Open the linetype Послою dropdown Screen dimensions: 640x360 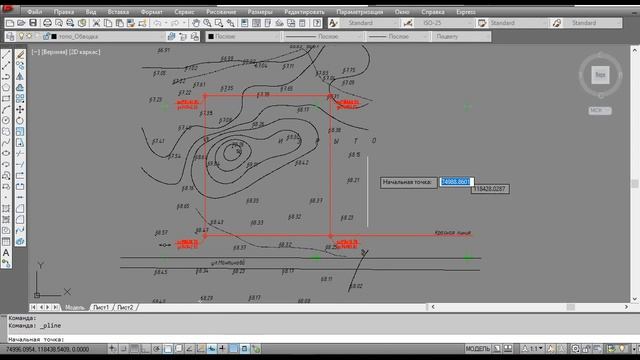click(324, 37)
